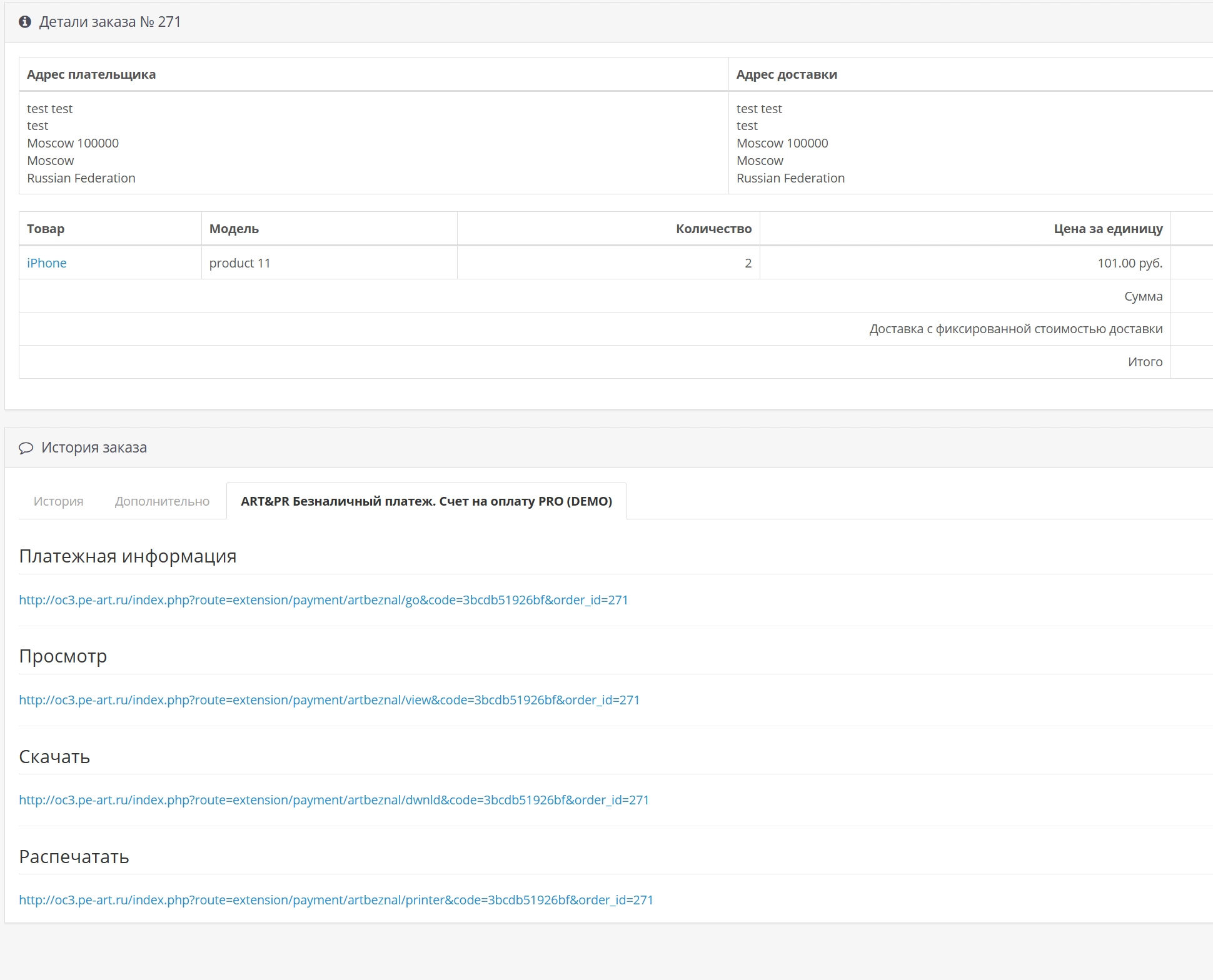Open the artbeznal/view invoice link
This screenshot has width=1213, height=980.
pyautogui.click(x=329, y=700)
